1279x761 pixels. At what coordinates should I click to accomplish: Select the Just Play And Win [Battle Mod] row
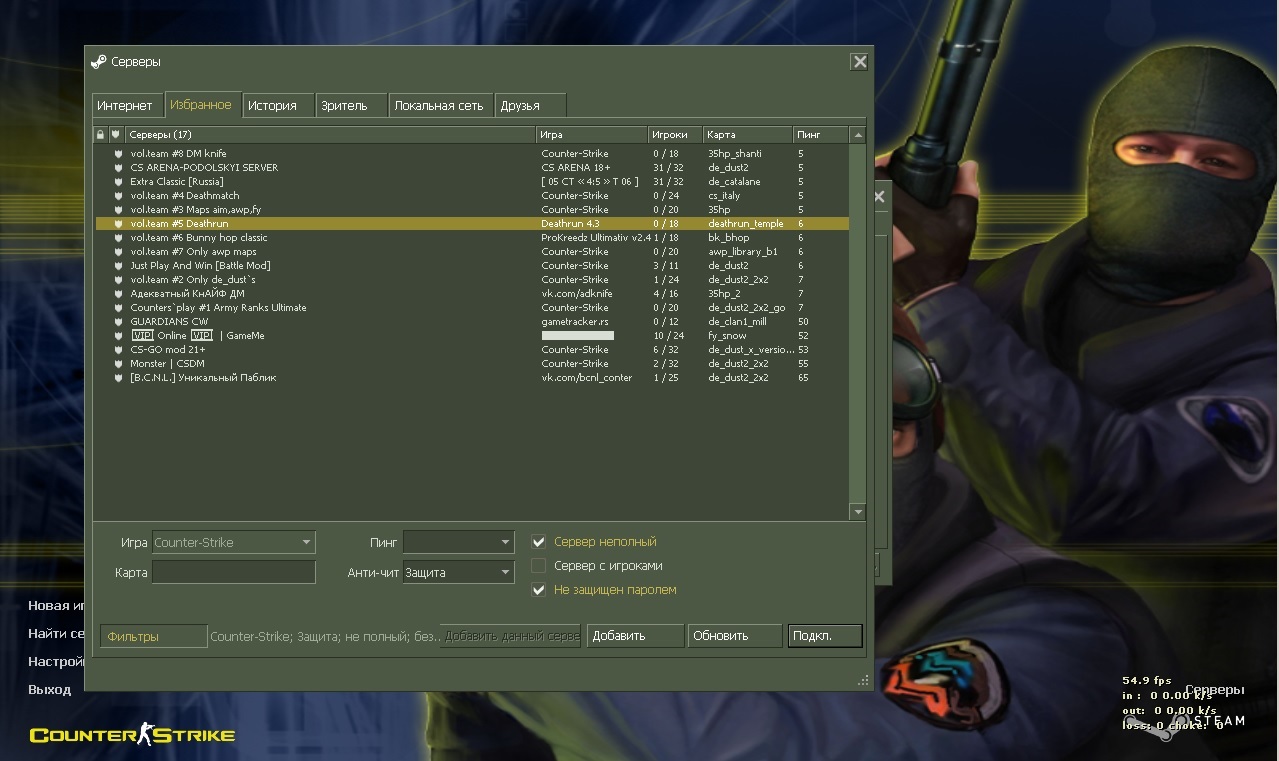point(472,266)
